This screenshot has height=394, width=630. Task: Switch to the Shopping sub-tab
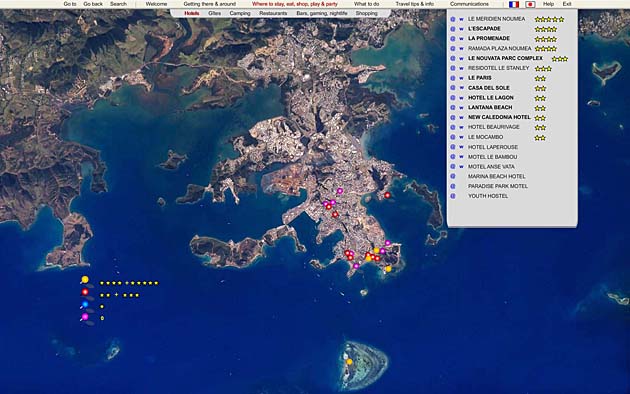(366, 13)
